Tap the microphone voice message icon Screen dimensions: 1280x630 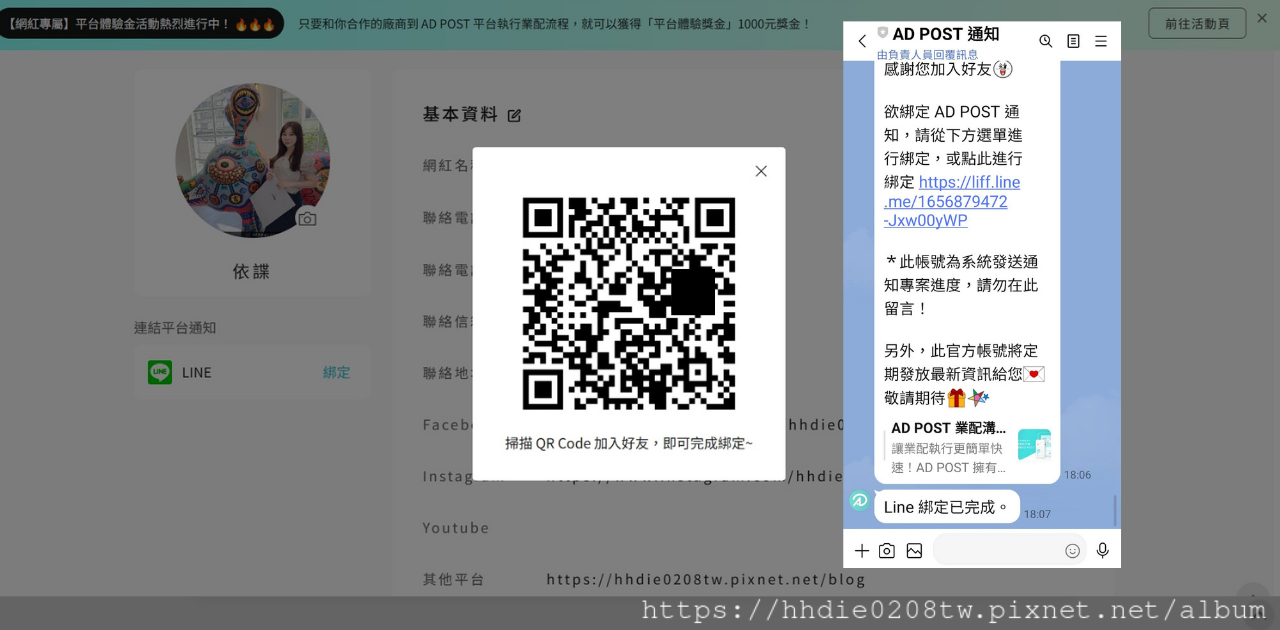tap(1103, 550)
